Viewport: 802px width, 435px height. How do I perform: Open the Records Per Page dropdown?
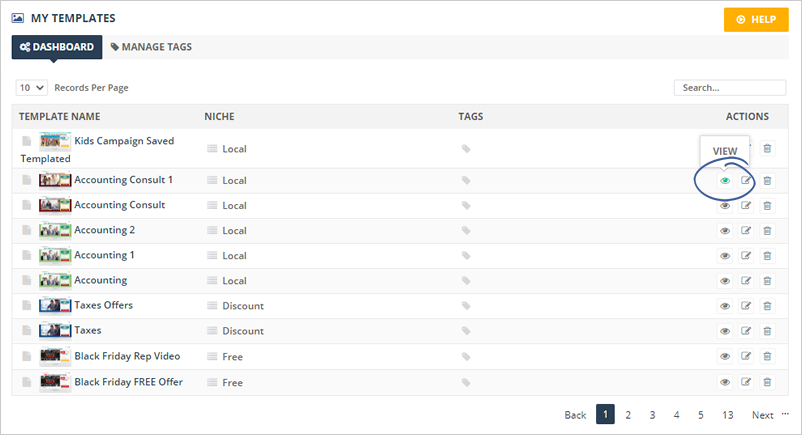[33, 88]
